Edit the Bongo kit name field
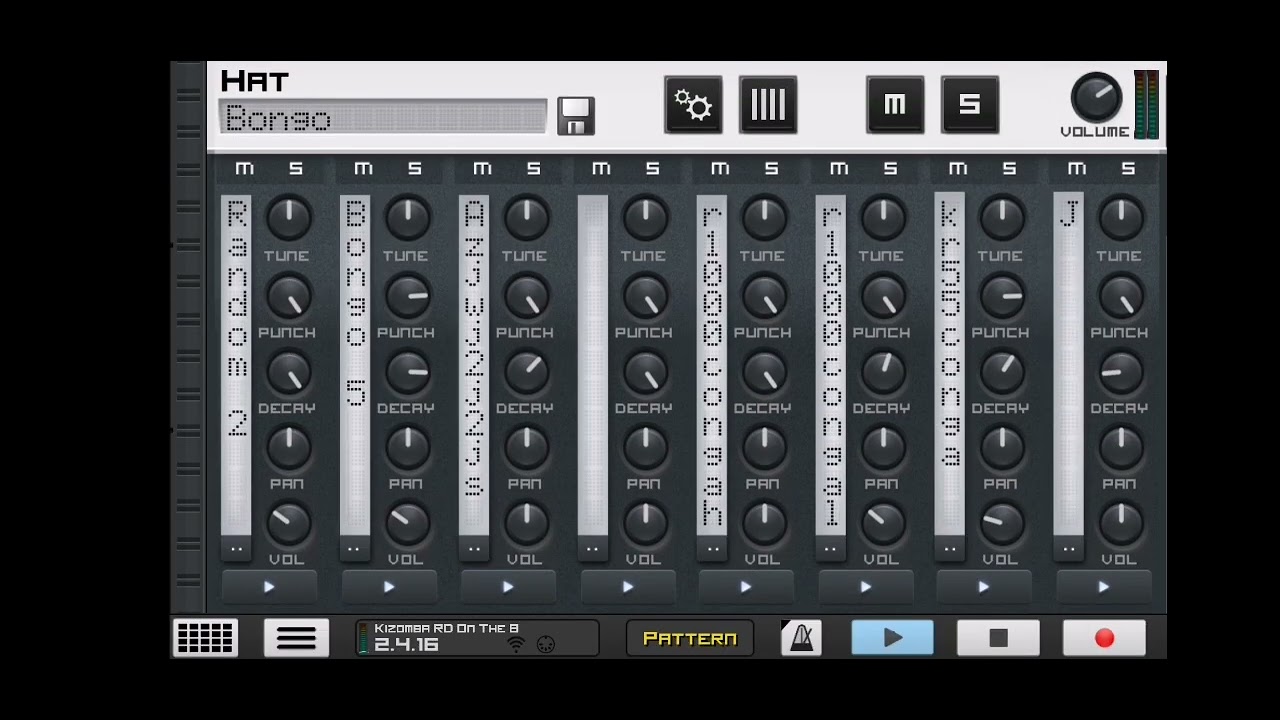The width and height of the screenshot is (1280, 720). point(383,118)
